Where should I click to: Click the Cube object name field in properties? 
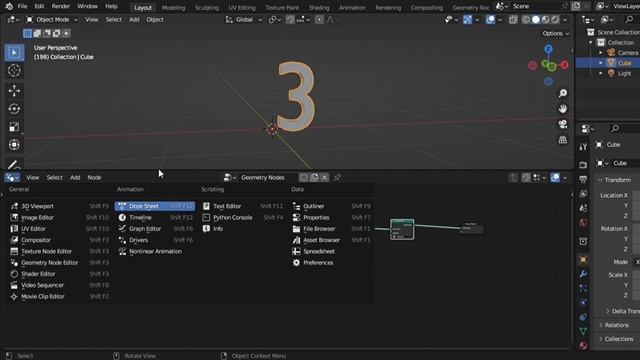click(x=625, y=163)
